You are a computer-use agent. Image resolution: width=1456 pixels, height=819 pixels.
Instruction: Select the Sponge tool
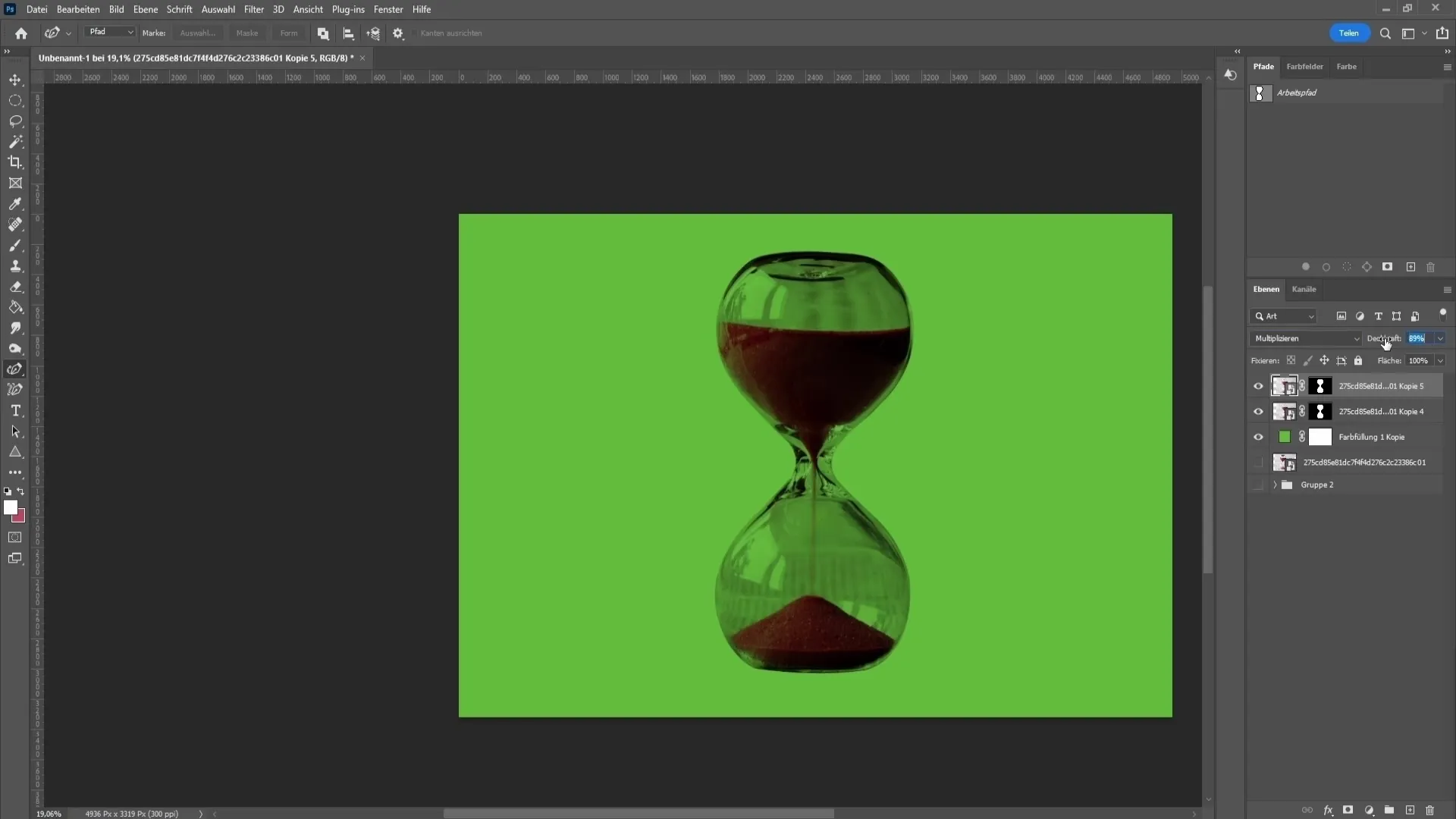pyautogui.click(x=15, y=349)
